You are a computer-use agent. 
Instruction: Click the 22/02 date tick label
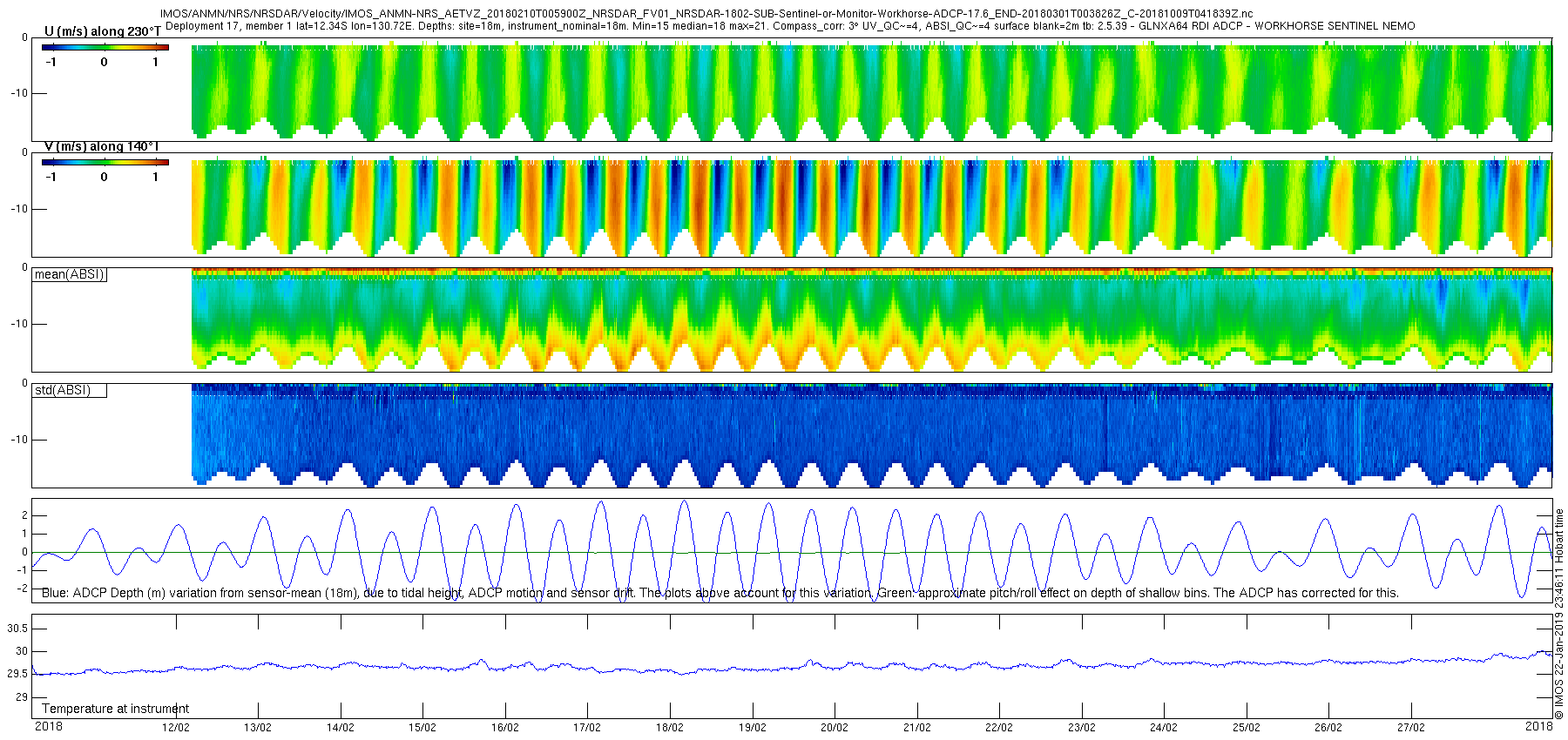999,728
